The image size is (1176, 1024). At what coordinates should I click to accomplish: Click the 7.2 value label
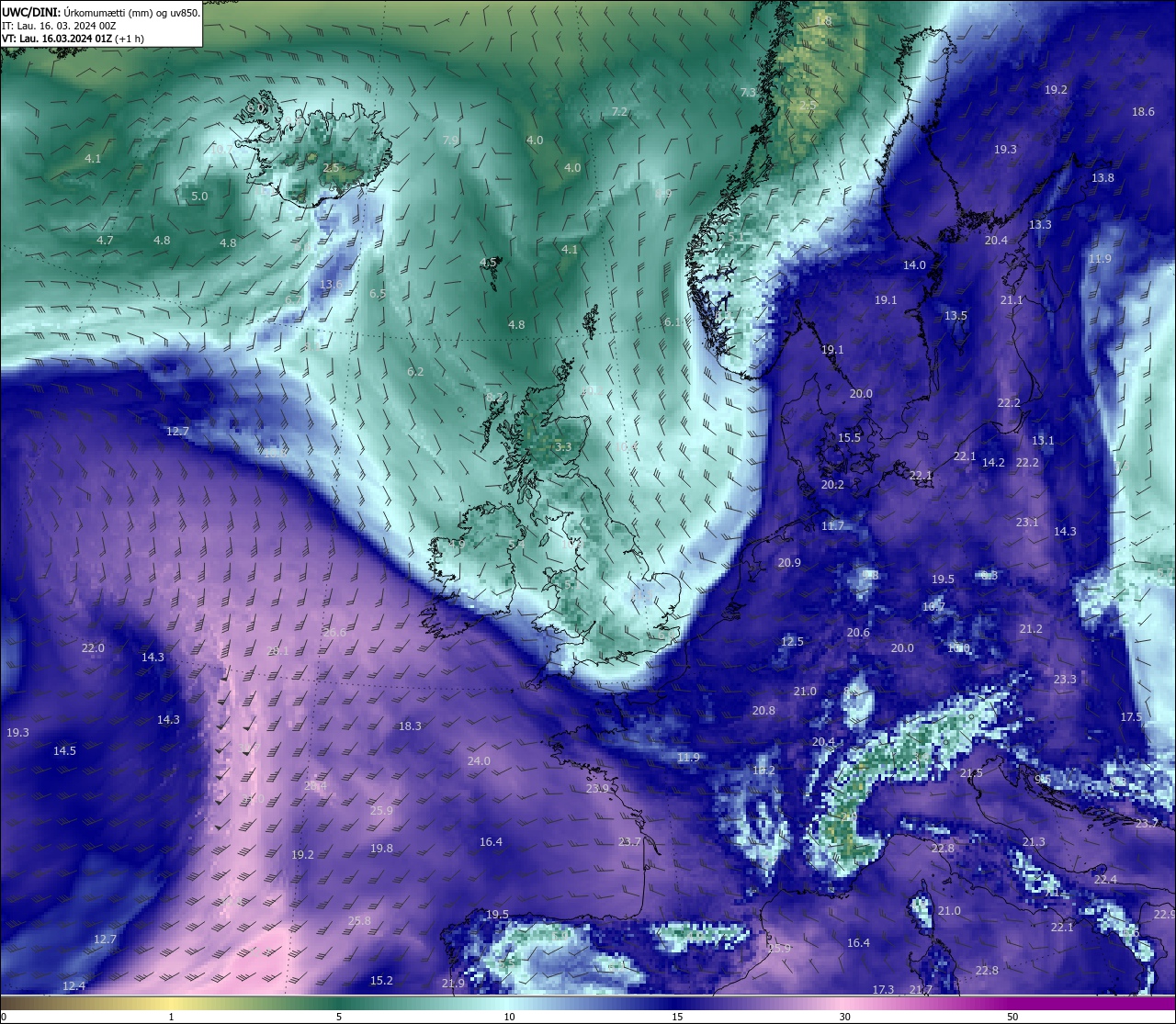pos(619,112)
